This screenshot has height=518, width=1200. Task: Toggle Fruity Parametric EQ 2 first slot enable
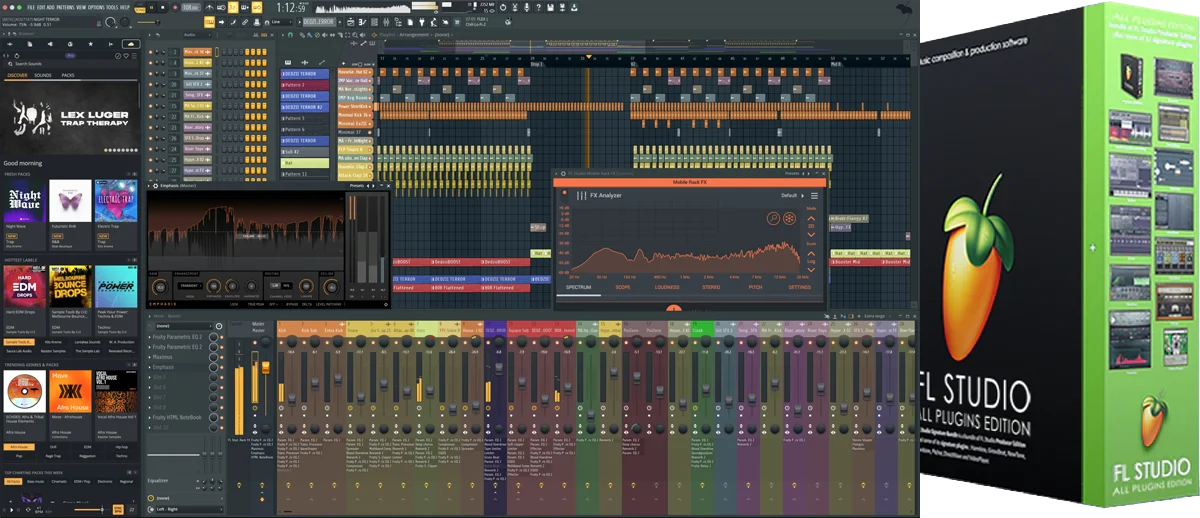coord(222,337)
